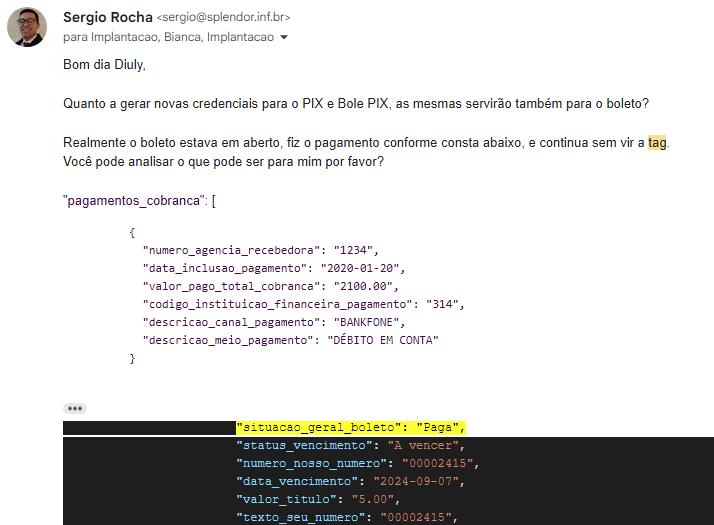Click the line 'numero_agencia_recebedora": "1234"'

point(260,250)
